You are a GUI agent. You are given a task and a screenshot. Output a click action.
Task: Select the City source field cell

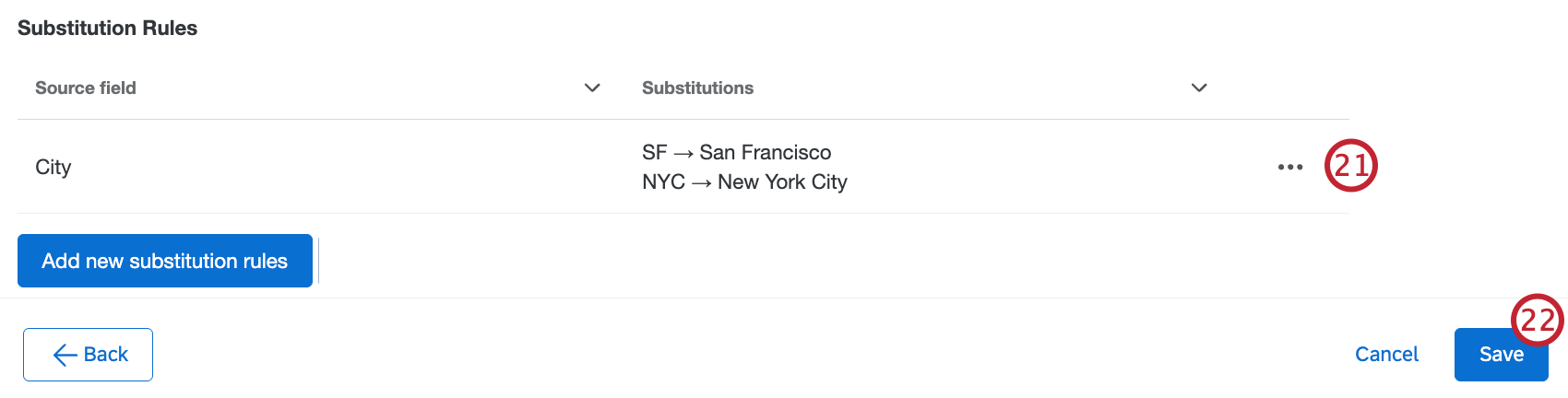click(53, 167)
